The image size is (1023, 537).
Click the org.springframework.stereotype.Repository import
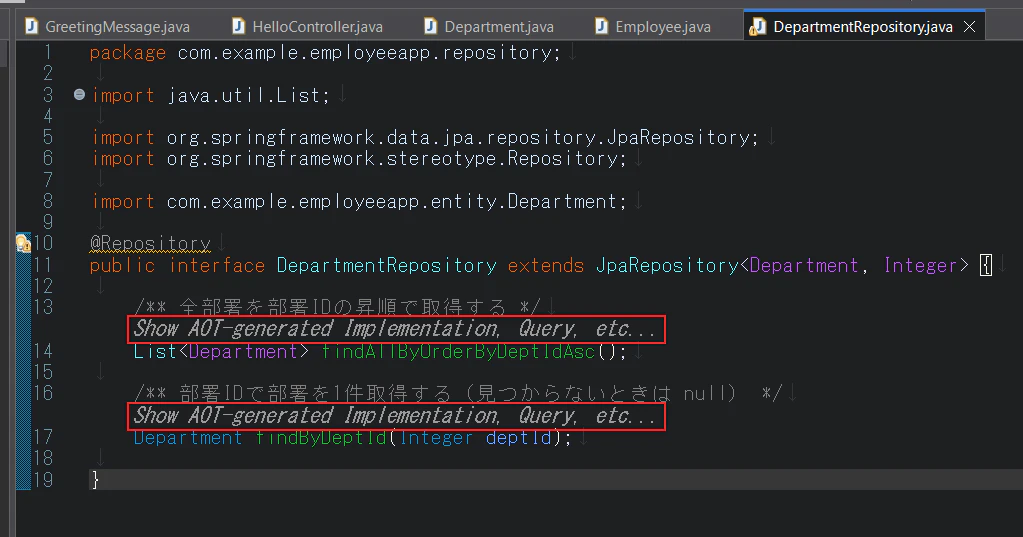coord(359,159)
